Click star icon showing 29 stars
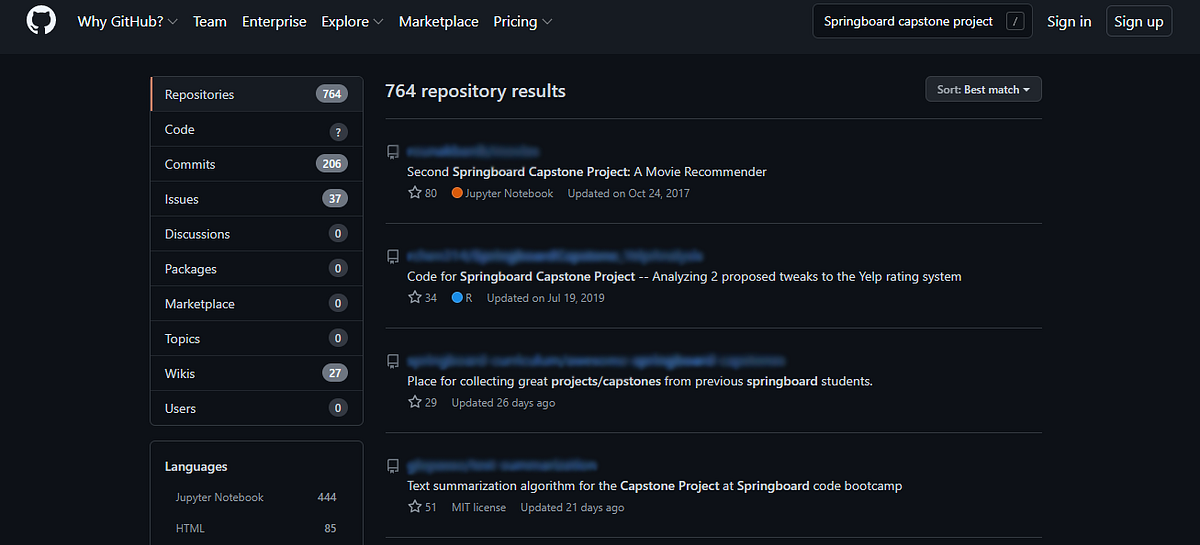Image resolution: width=1200 pixels, height=545 pixels. [x=415, y=402]
